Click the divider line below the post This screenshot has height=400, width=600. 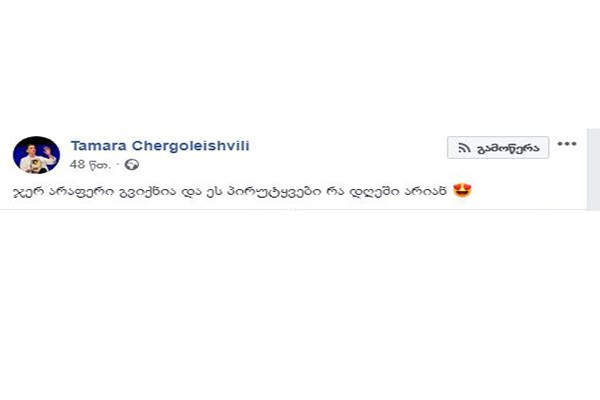[x=293, y=209]
